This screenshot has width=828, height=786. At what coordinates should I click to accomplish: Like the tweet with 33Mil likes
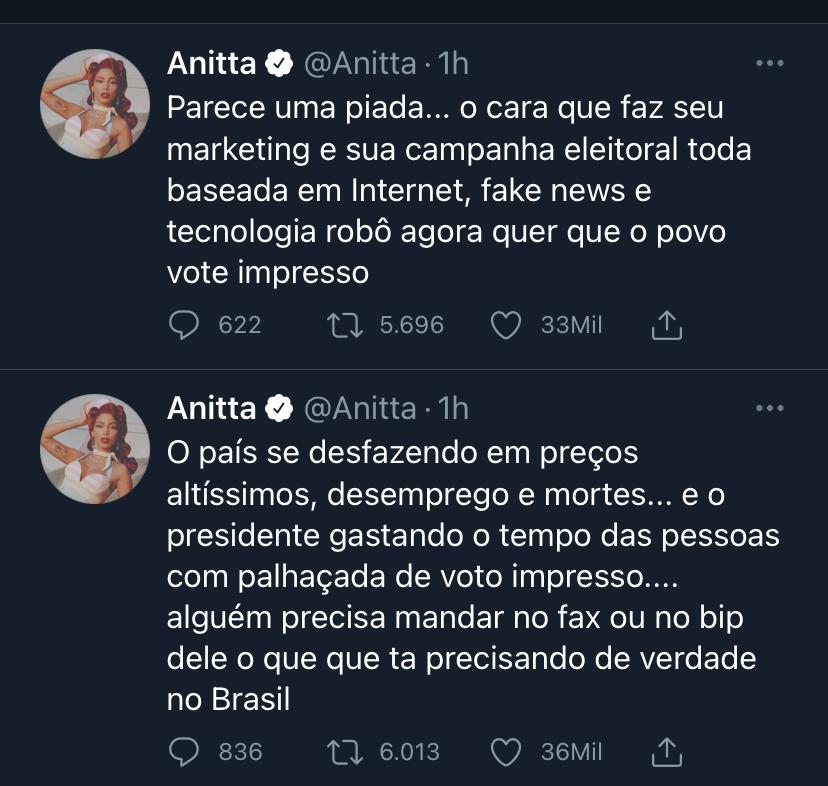[x=507, y=325]
